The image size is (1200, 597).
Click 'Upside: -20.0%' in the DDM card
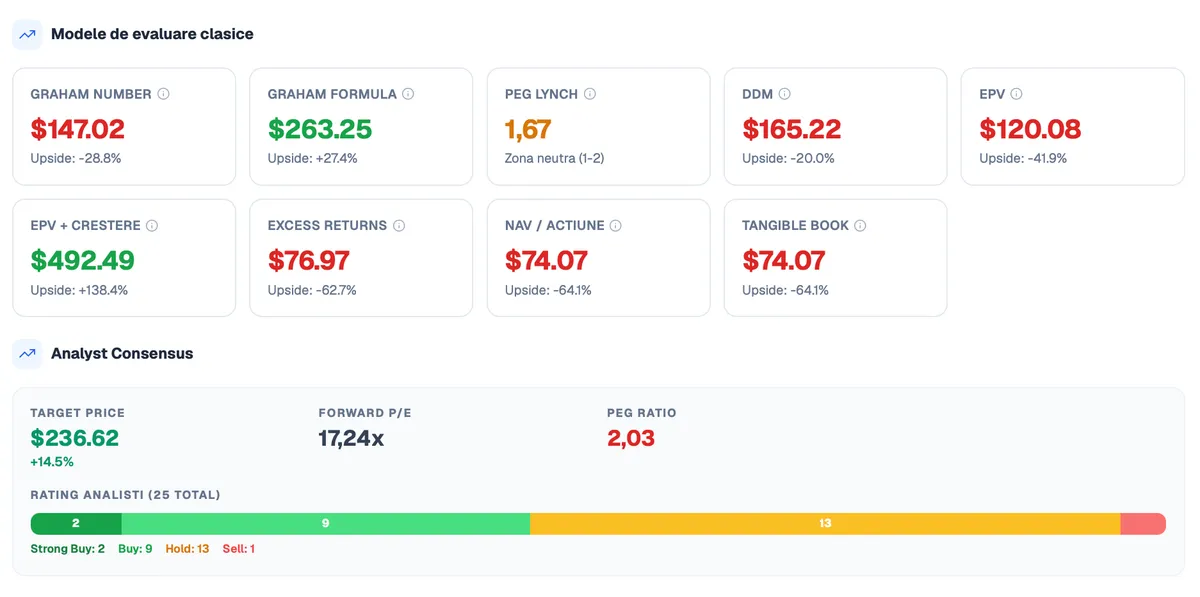pyautogui.click(x=789, y=158)
